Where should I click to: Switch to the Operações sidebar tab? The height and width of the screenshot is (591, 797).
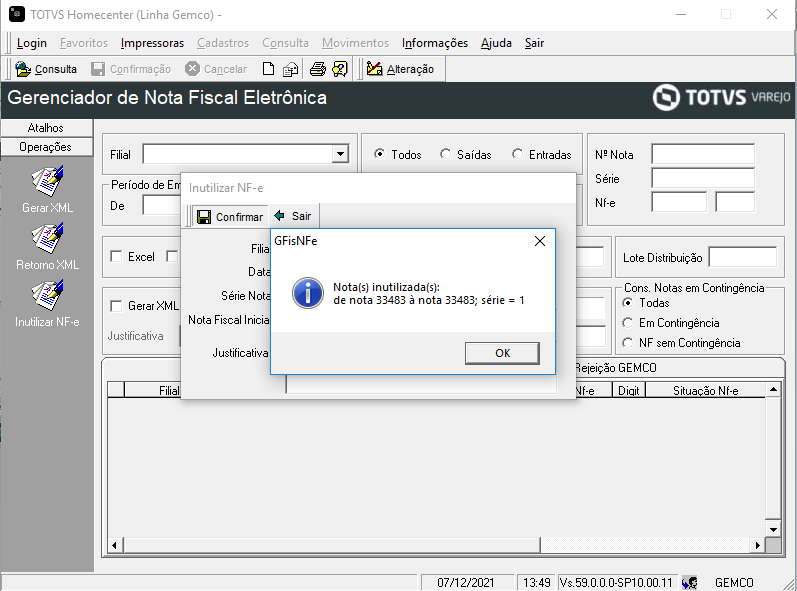click(x=46, y=147)
